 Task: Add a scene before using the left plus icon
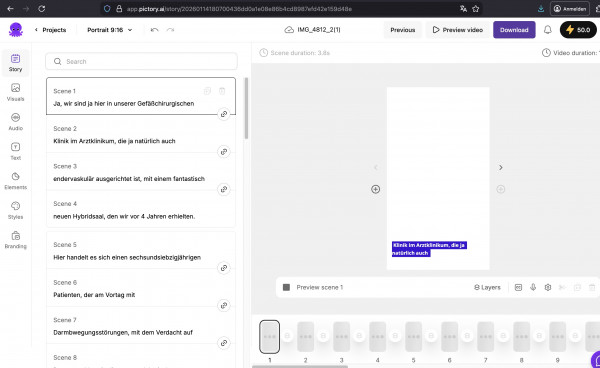pyautogui.click(x=375, y=189)
